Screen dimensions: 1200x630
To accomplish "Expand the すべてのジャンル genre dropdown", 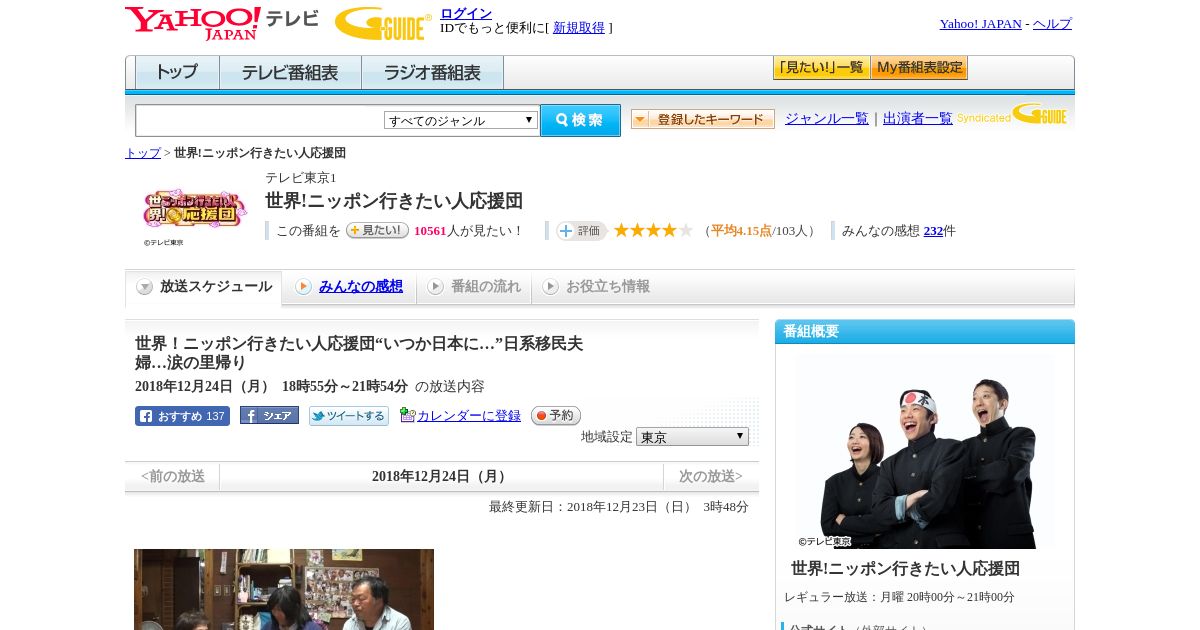I will pyautogui.click(x=461, y=120).
